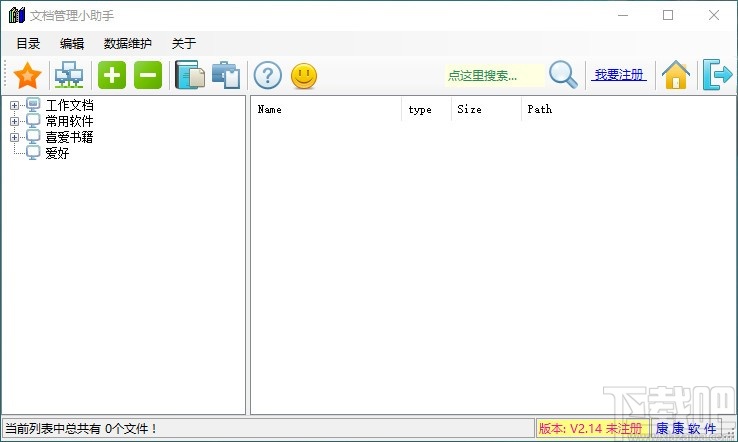Select the 工作文档 tree item
Image resolution: width=738 pixels, height=442 pixels.
(x=69, y=105)
